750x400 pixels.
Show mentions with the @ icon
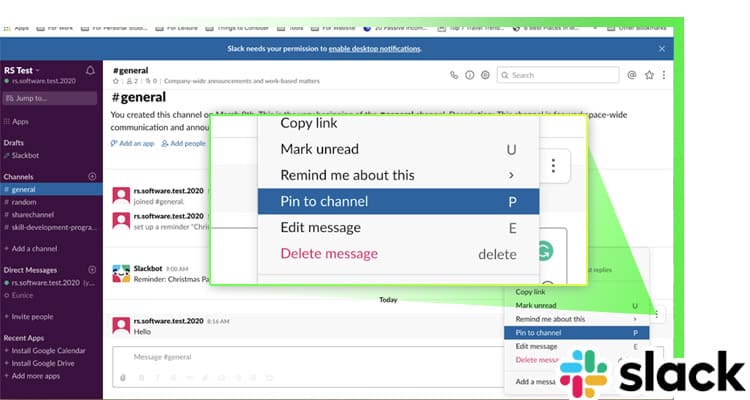pyautogui.click(x=631, y=75)
